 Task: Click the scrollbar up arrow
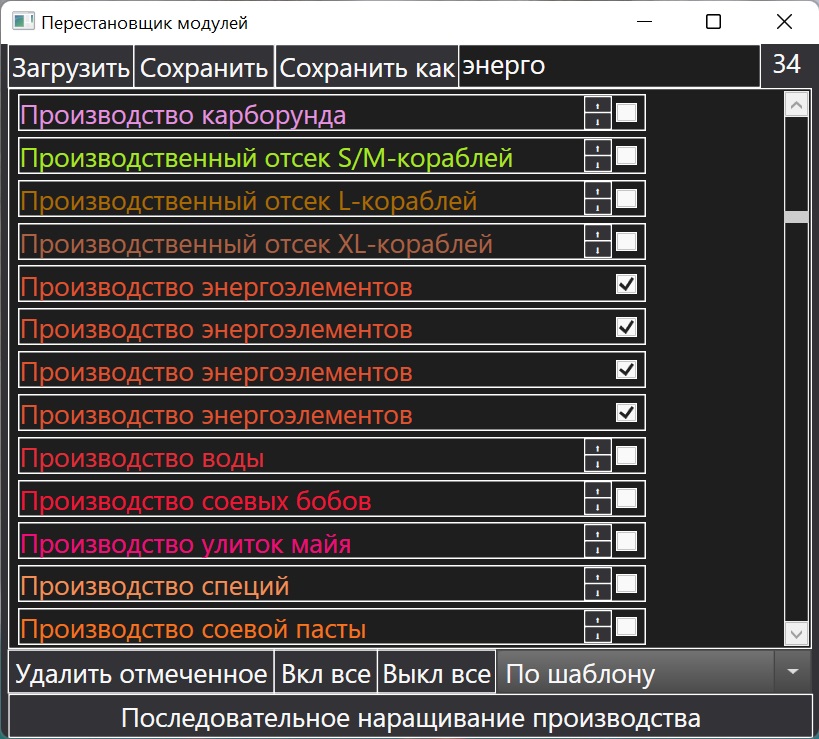[x=796, y=104]
